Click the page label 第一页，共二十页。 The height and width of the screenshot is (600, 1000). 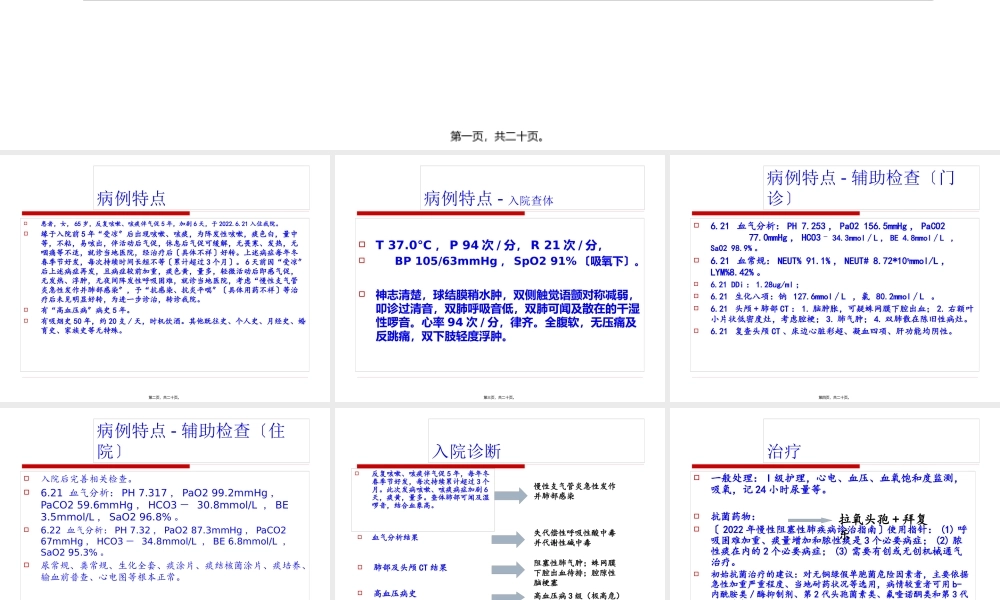(497, 136)
